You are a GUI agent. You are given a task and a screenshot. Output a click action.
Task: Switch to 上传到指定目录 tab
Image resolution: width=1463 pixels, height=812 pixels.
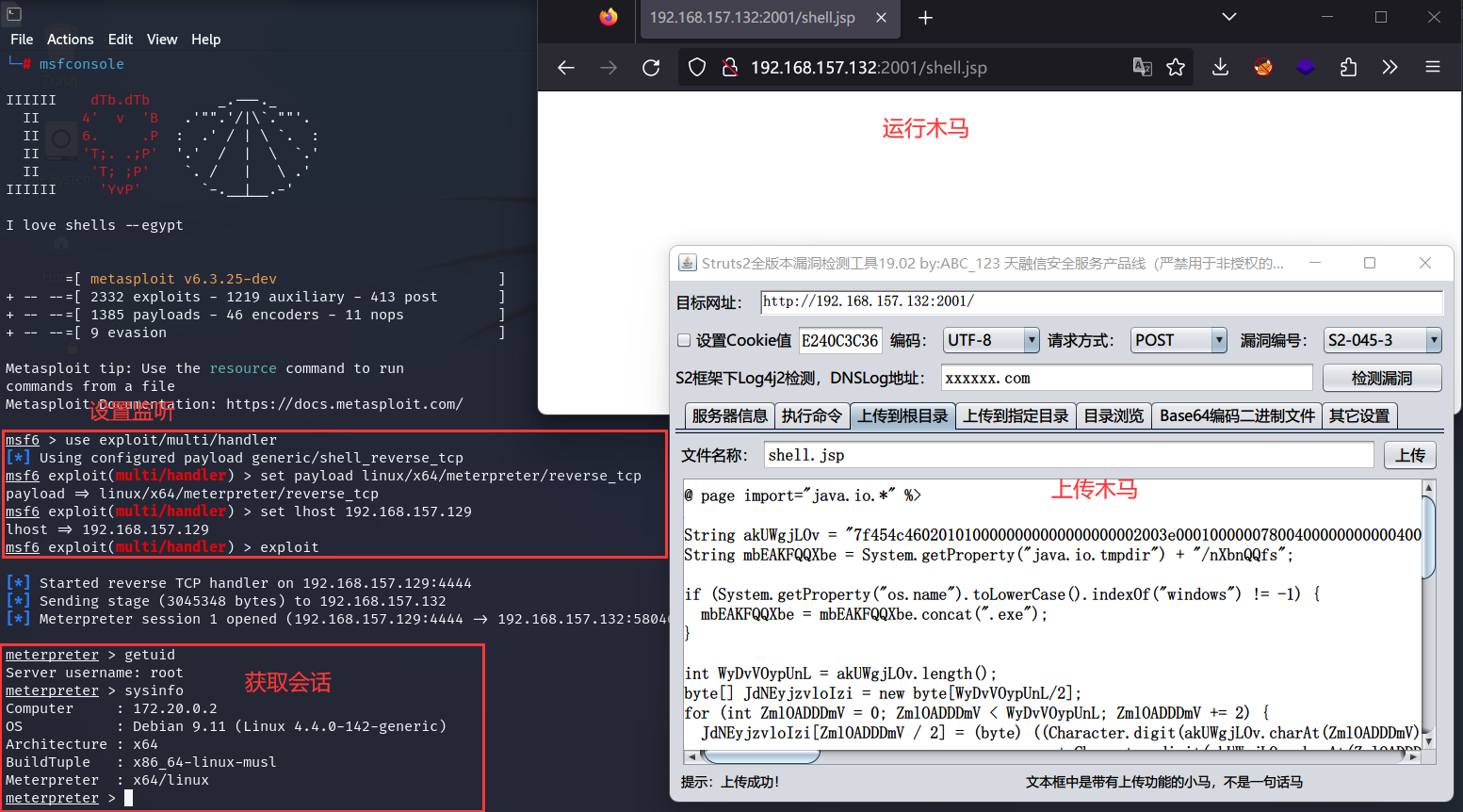pyautogui.click(x=1016, y=415)
